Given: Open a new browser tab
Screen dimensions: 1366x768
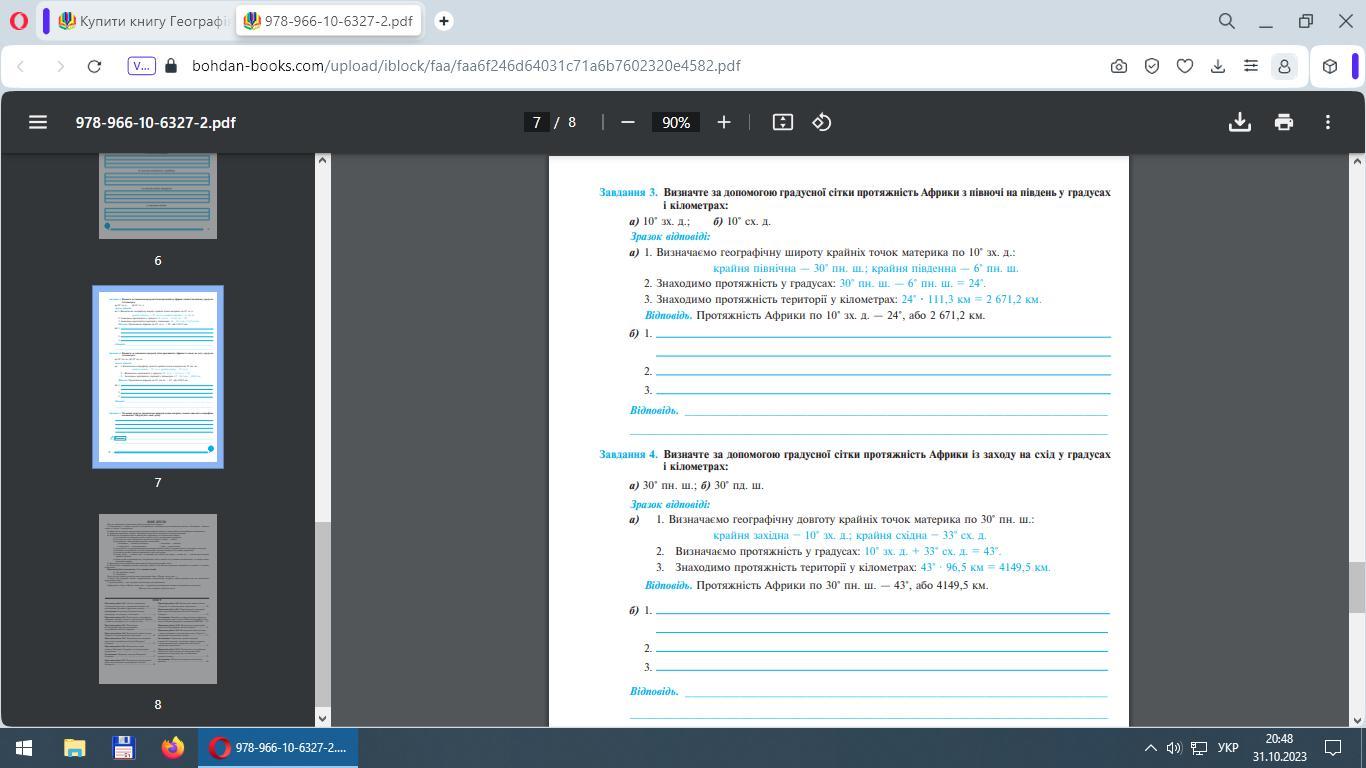Looking at the screenshot, I should 444,20.
